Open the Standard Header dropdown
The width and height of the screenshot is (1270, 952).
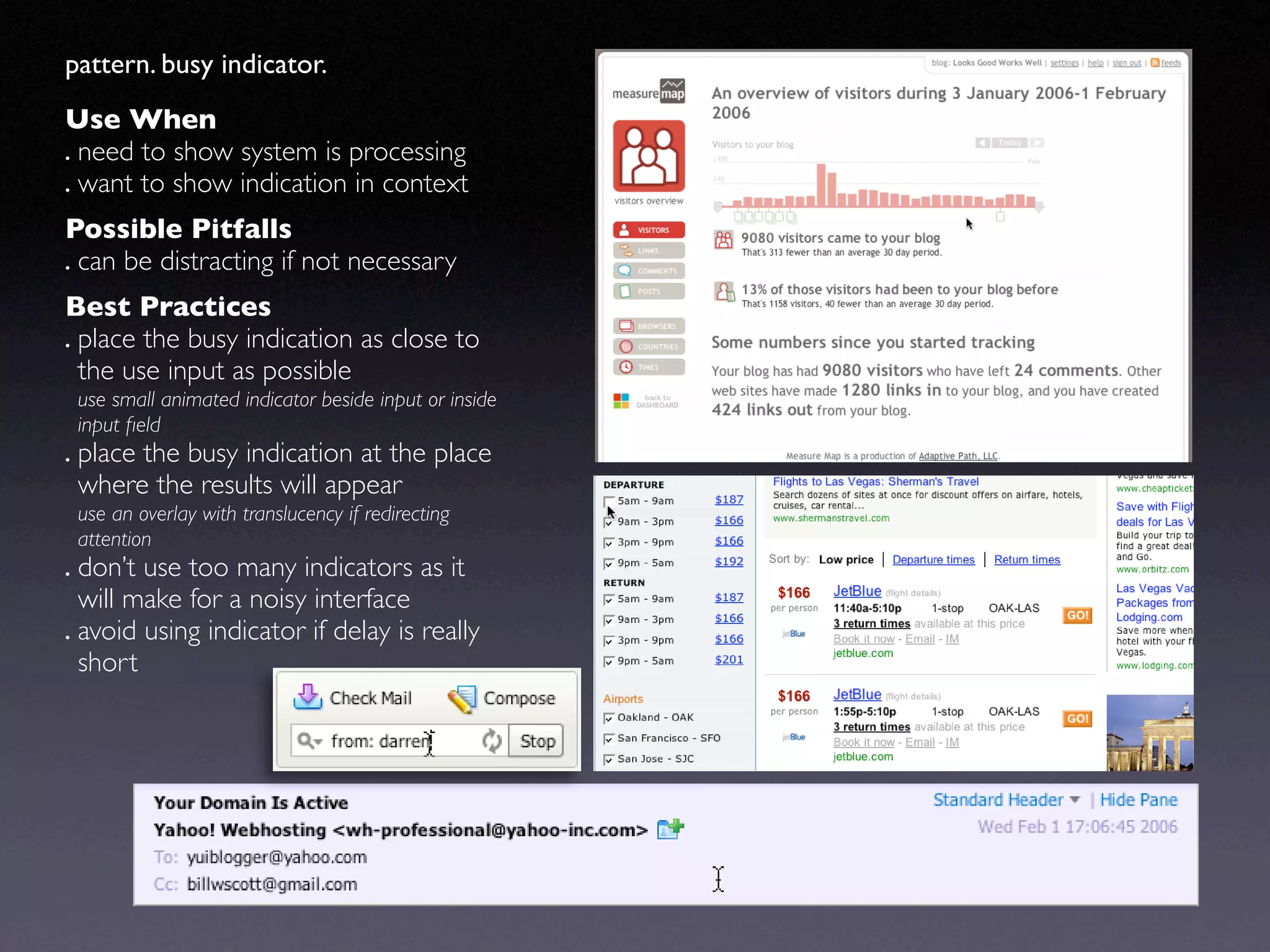click(1006, 800)
